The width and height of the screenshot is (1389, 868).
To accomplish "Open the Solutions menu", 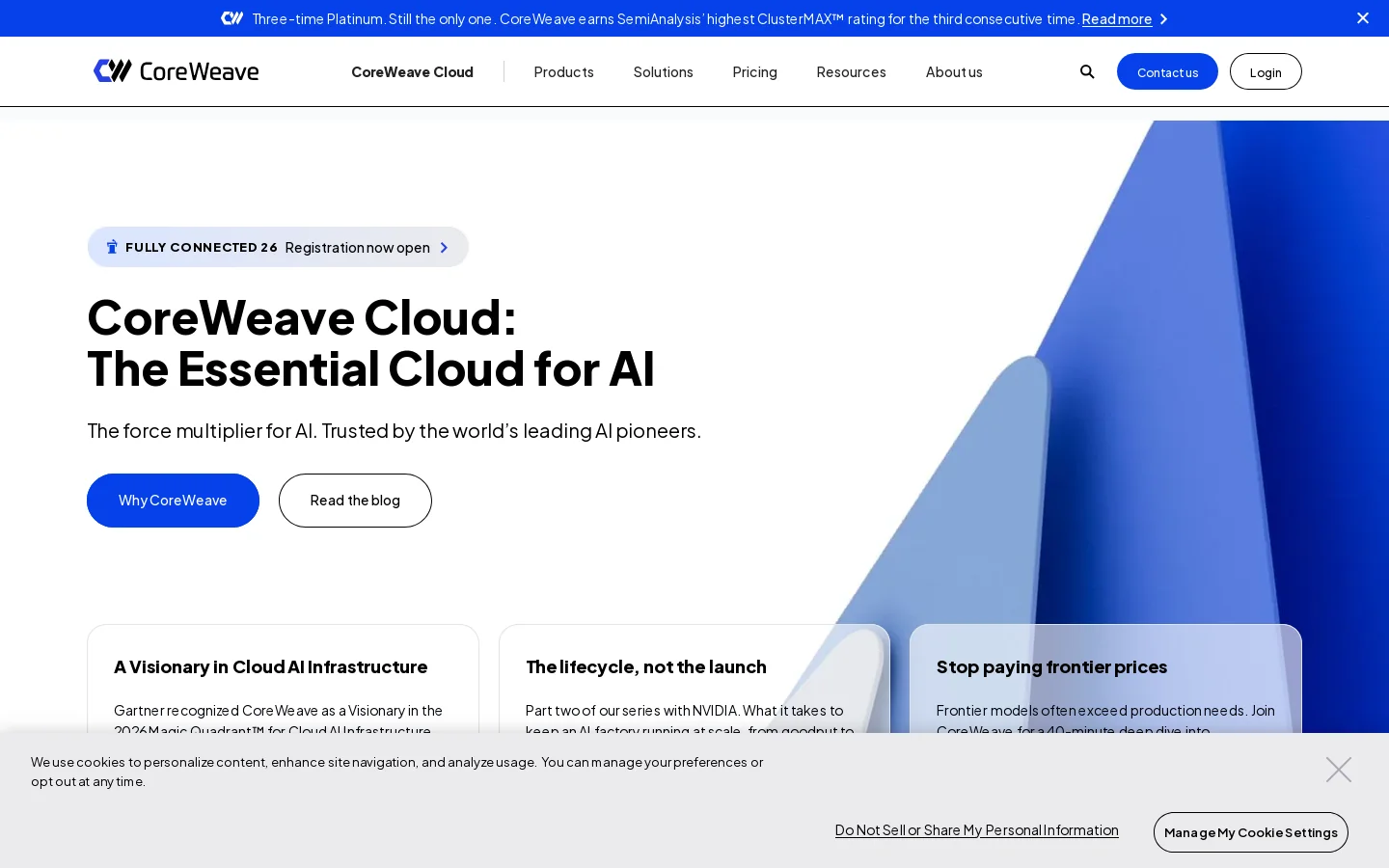I will tap(663, 71).
